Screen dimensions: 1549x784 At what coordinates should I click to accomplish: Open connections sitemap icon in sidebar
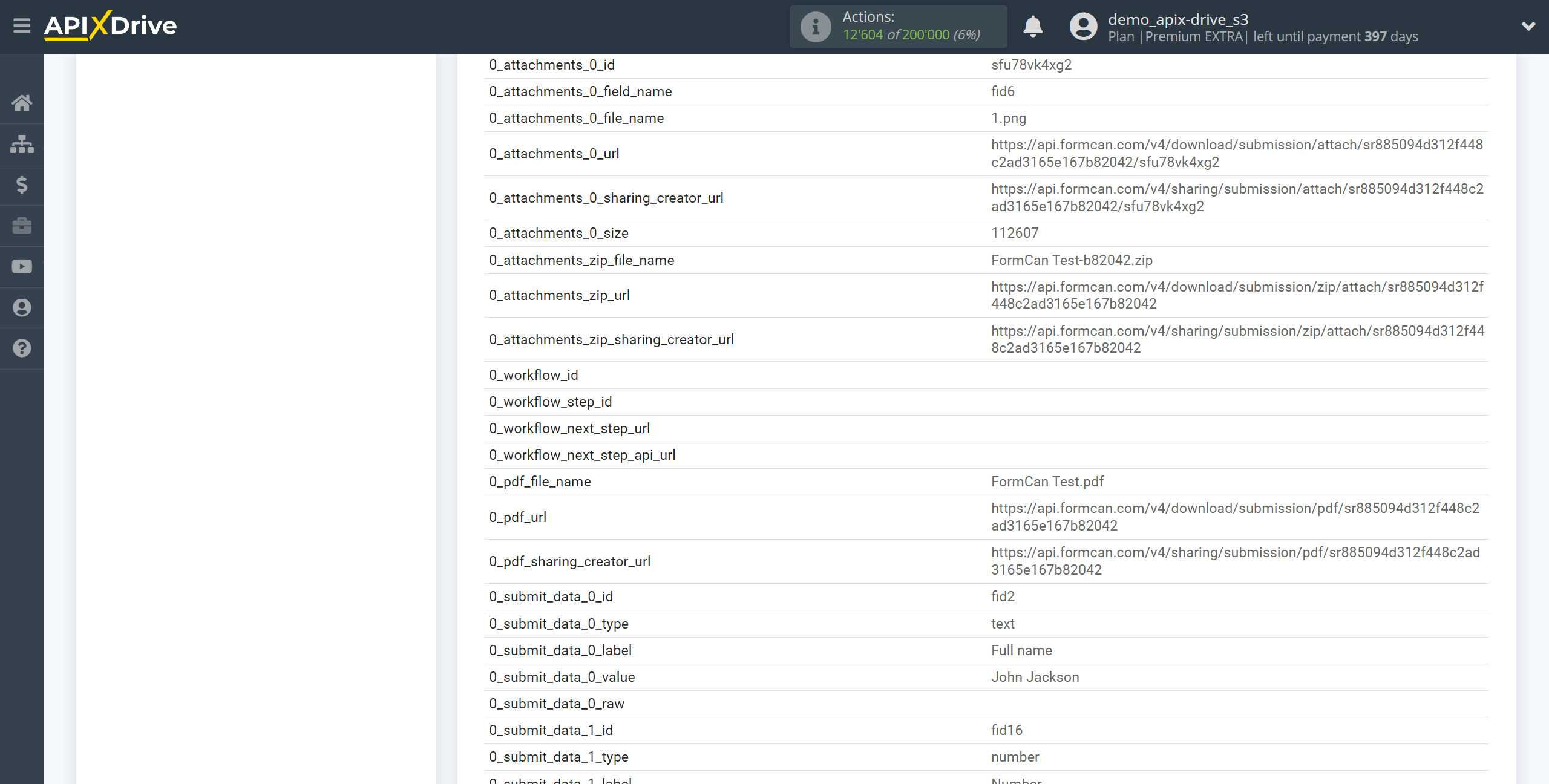(22, 144)
